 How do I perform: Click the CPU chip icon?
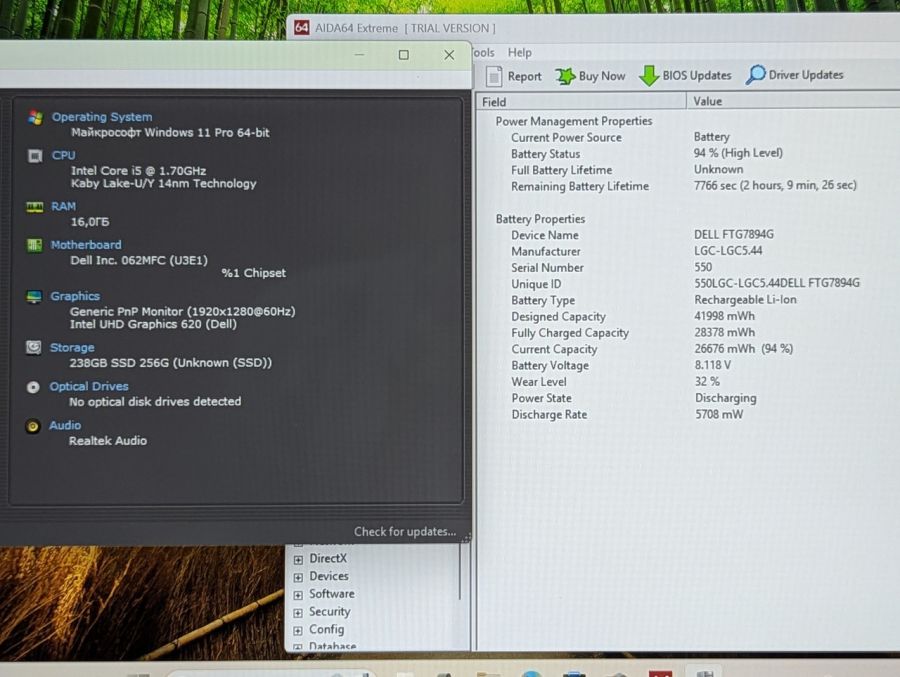(x=35, y=156)
